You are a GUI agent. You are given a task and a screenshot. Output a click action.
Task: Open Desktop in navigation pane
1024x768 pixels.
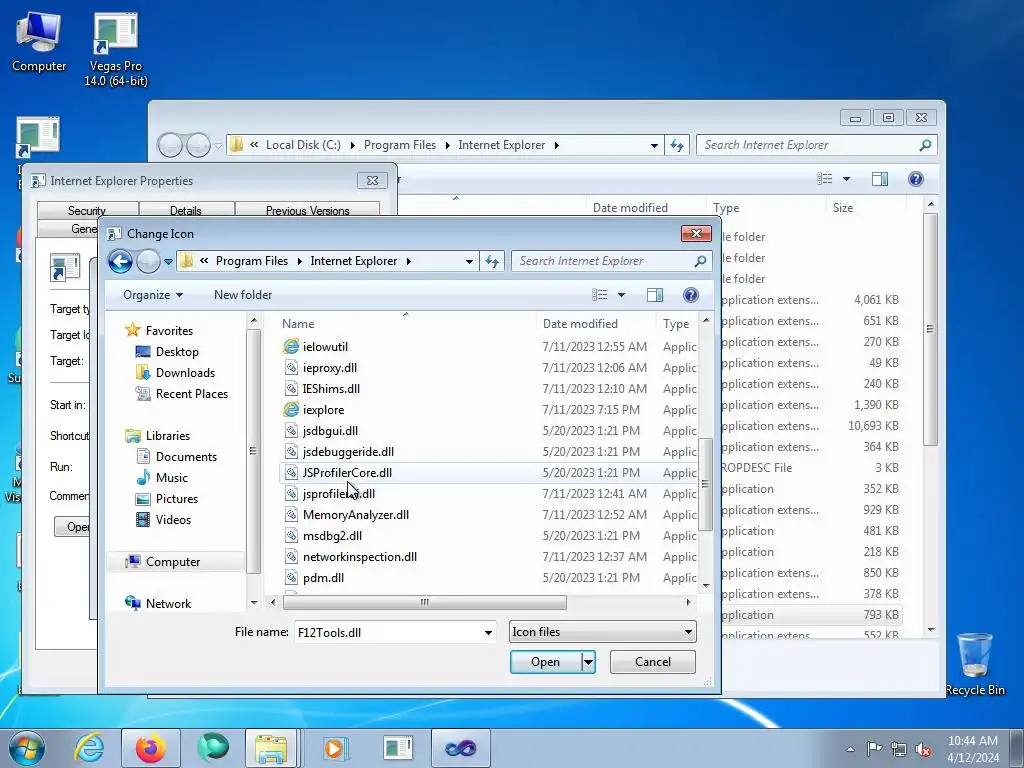[x=177, y=351]
